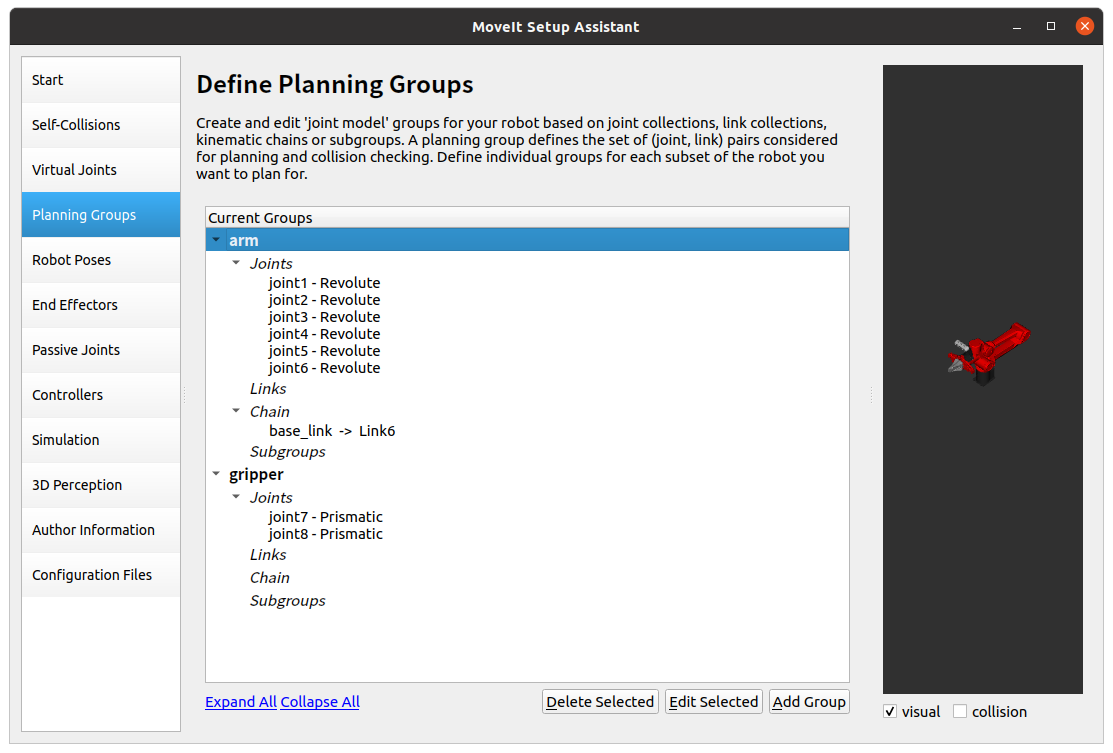Collapse the arm group arrow
The image size is (1113, 753).
click(x=216, y=240)
